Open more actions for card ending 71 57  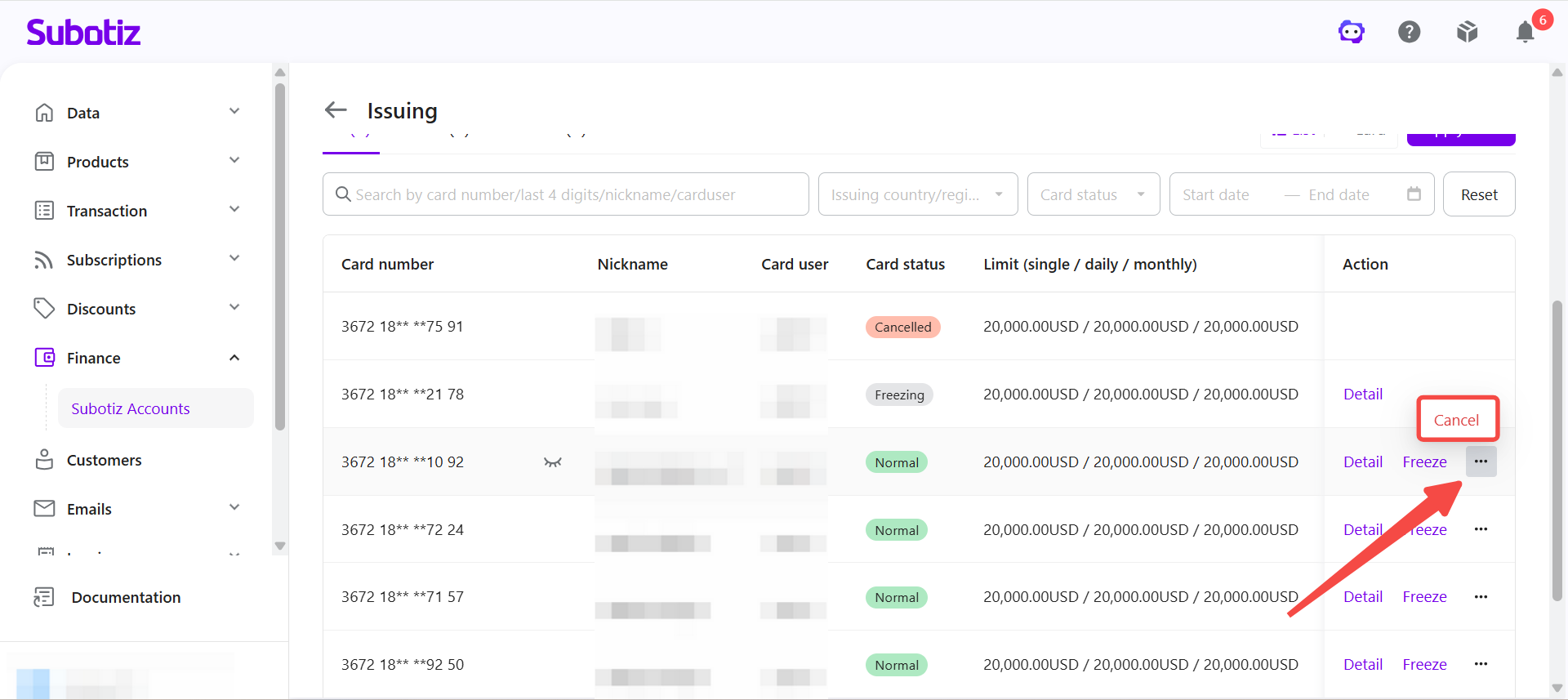(1481, 597)
